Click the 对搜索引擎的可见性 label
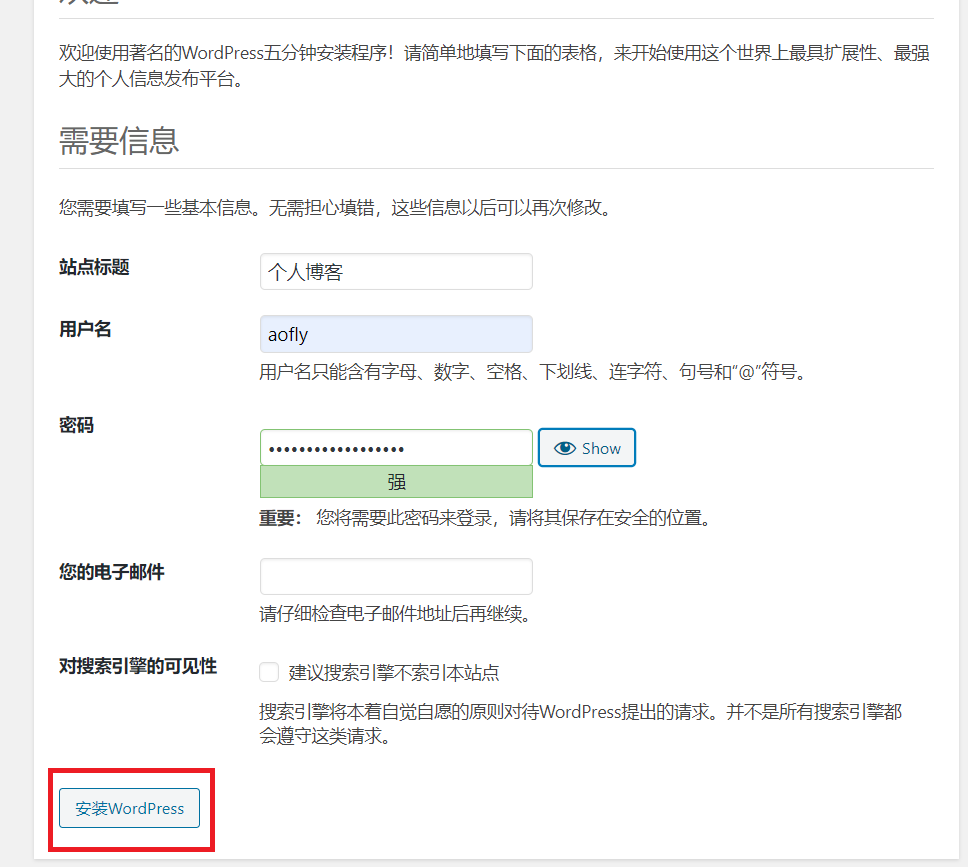This screenshot has width=968, height=867. click(138, 666)
